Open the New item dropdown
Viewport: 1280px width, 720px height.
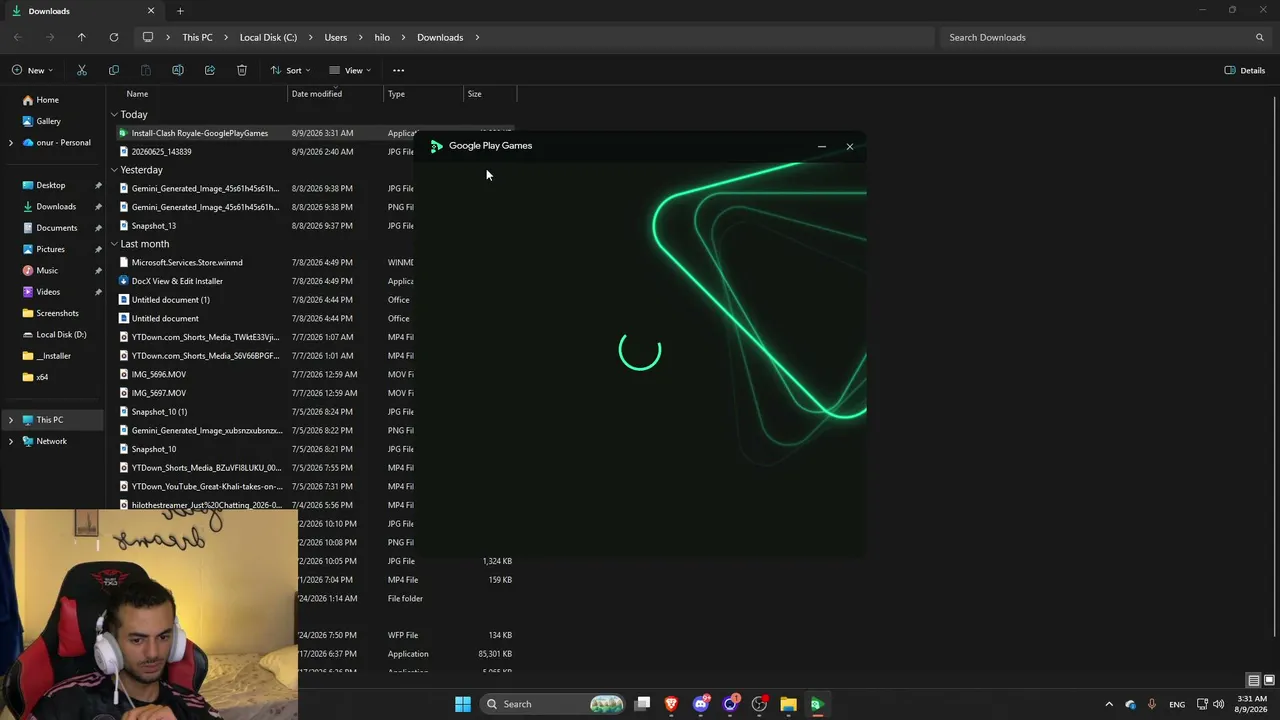point(32,70)
